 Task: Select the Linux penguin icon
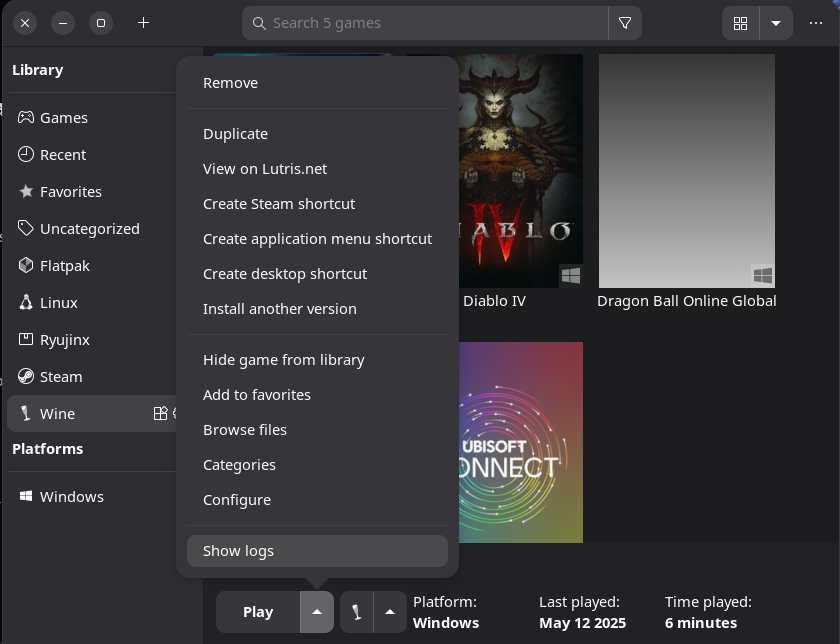click(26, 302)
